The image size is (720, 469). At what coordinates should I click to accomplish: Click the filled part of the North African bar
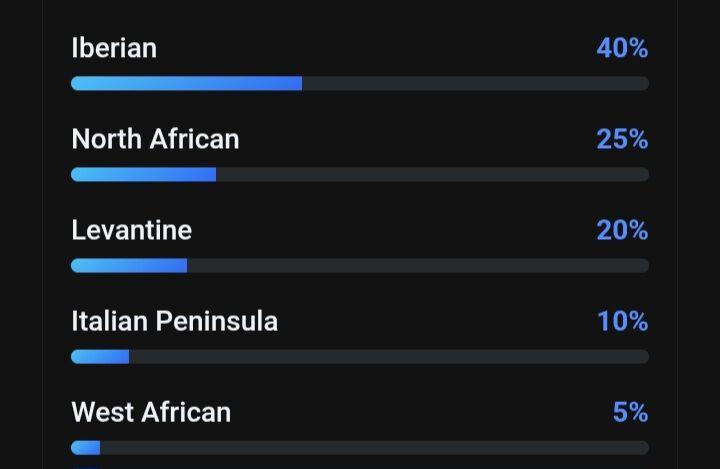point(143,175)
